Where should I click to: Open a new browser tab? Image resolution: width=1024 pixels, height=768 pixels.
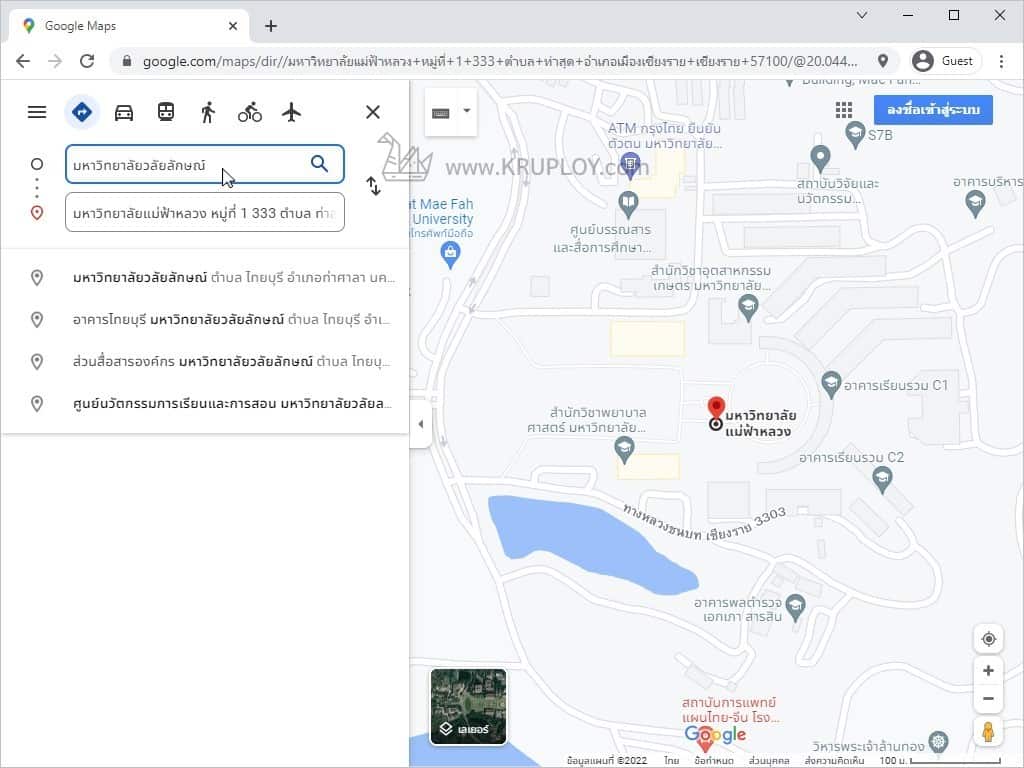[271, 26]
